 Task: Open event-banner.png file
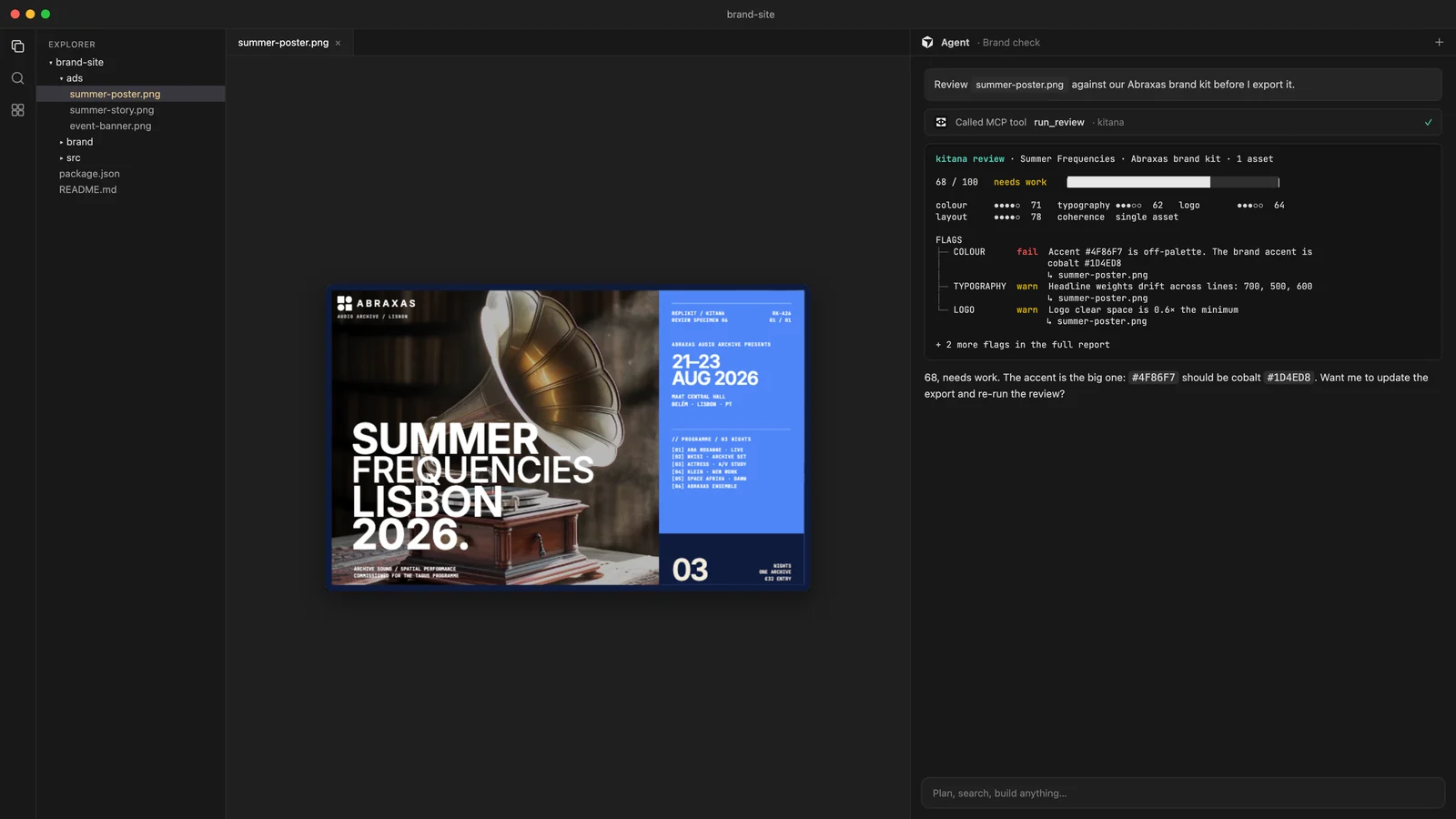click(x=110, y=126)
